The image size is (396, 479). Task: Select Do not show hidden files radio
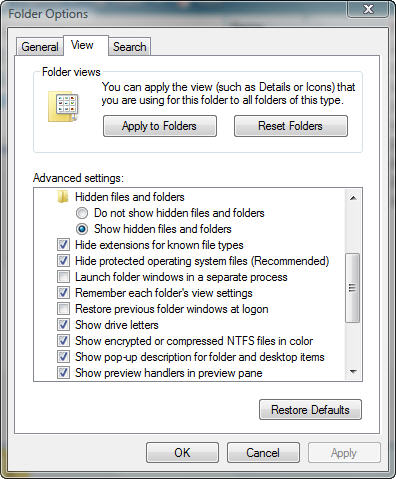point(82,213)
